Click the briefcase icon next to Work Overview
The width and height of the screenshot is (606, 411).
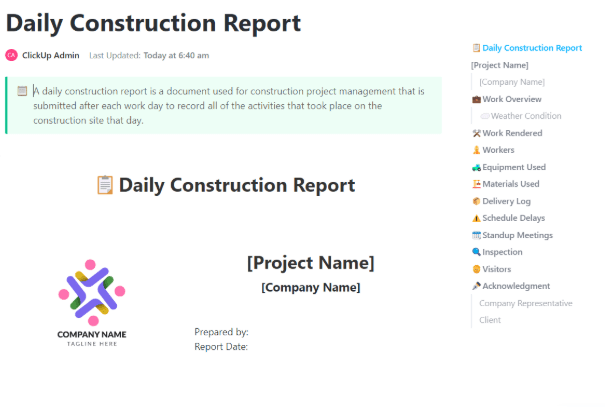pyautogui.click(x=476, y=99)
